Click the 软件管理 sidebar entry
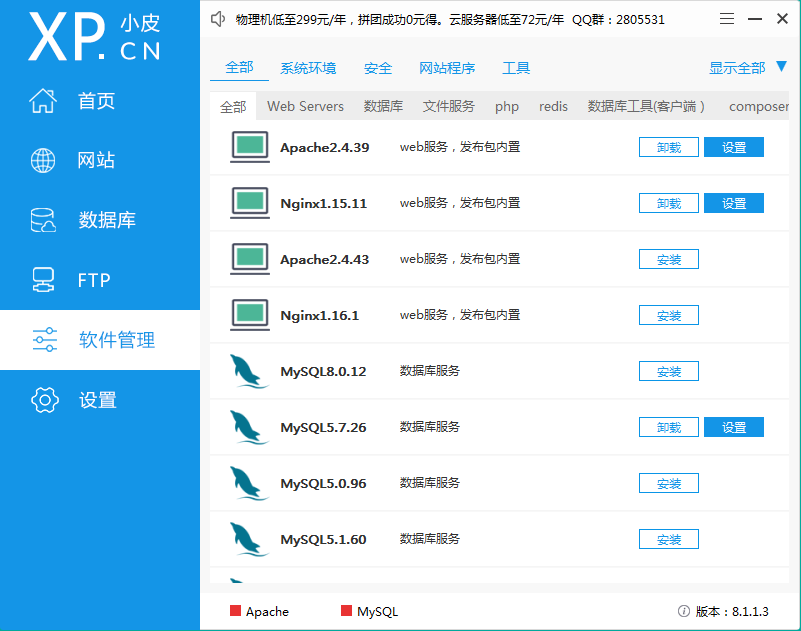The height and width of the screenshot is (631, 801). [116, 340]
